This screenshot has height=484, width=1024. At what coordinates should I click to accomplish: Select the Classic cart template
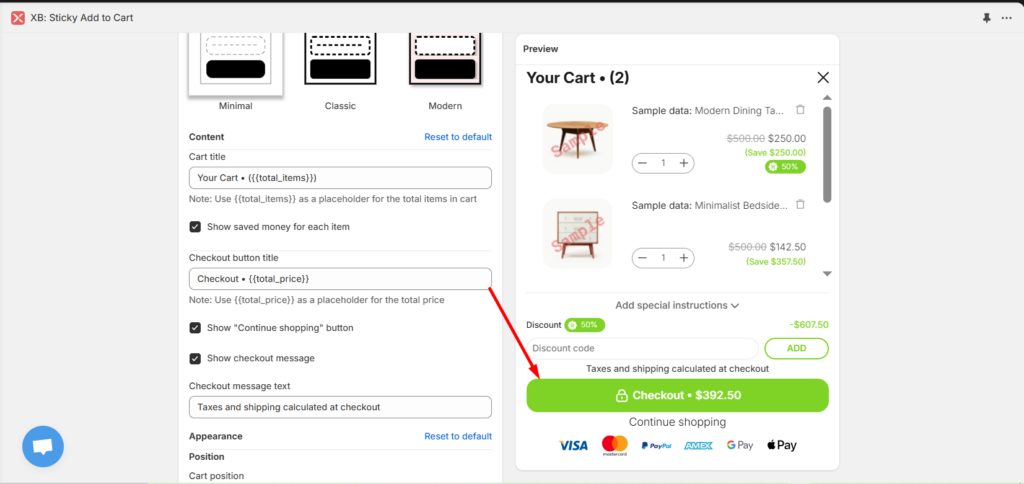click(340, 58)
